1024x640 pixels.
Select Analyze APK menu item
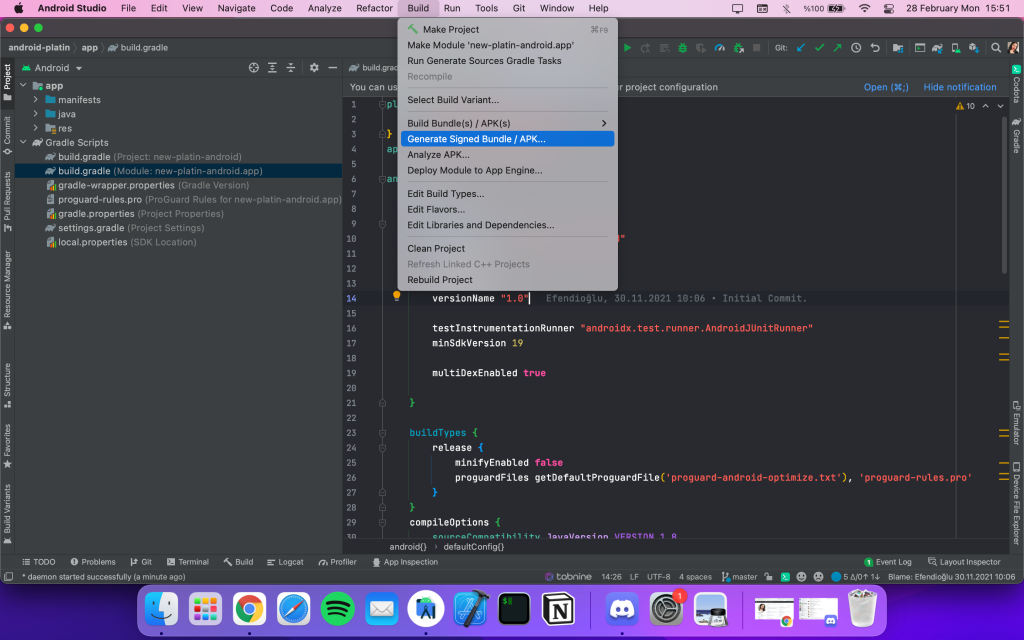507,155
